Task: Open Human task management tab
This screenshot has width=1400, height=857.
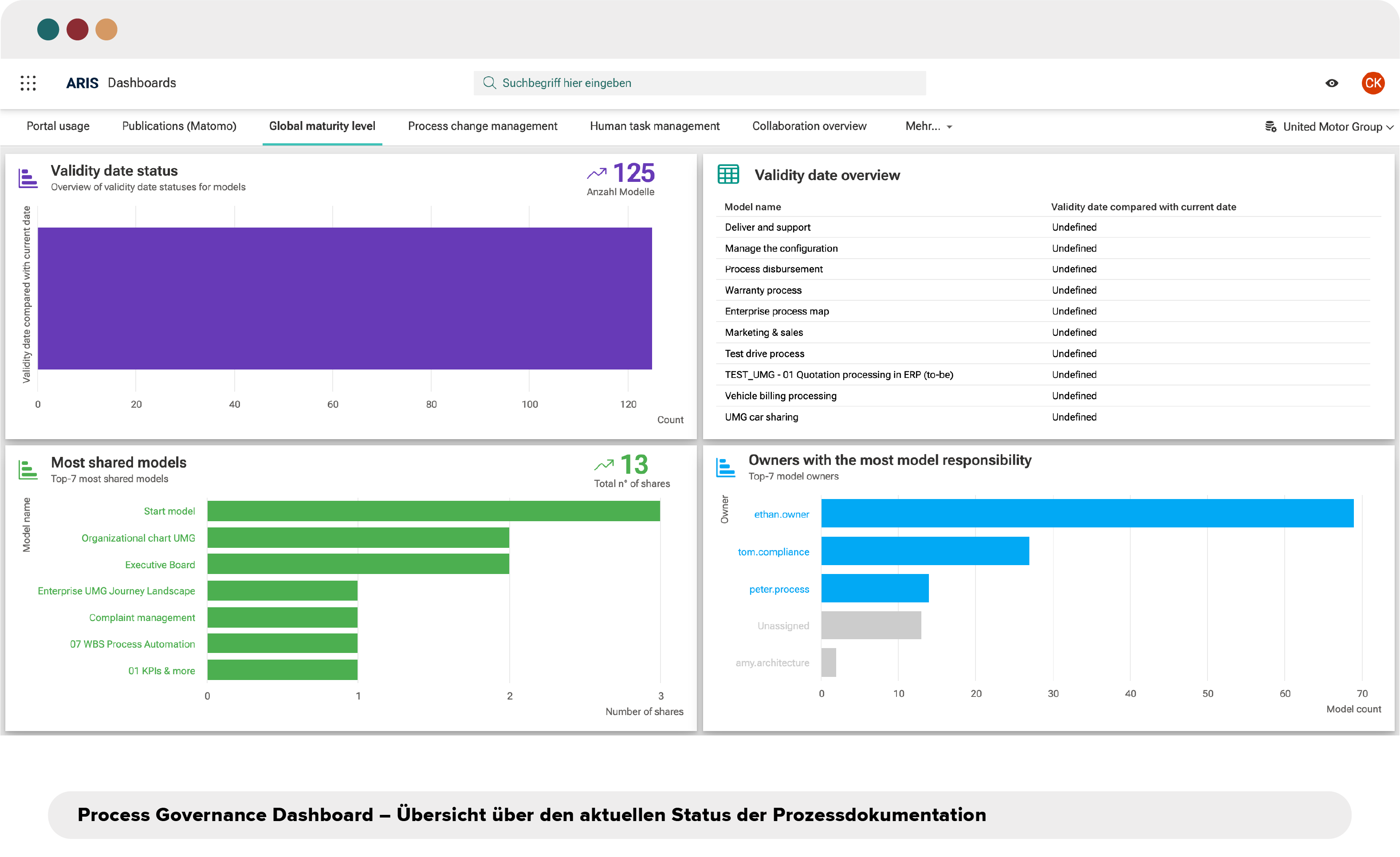Action: pyautogui.click(x=655, y=126)
